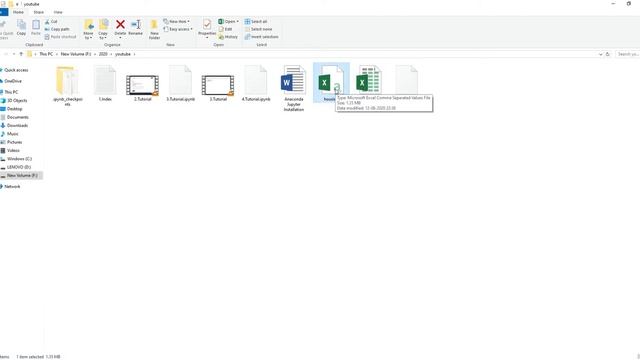Expand the chevron after youtube breadcrumb
This screenshot has width=640, height=360.
[x=134, y=54]
